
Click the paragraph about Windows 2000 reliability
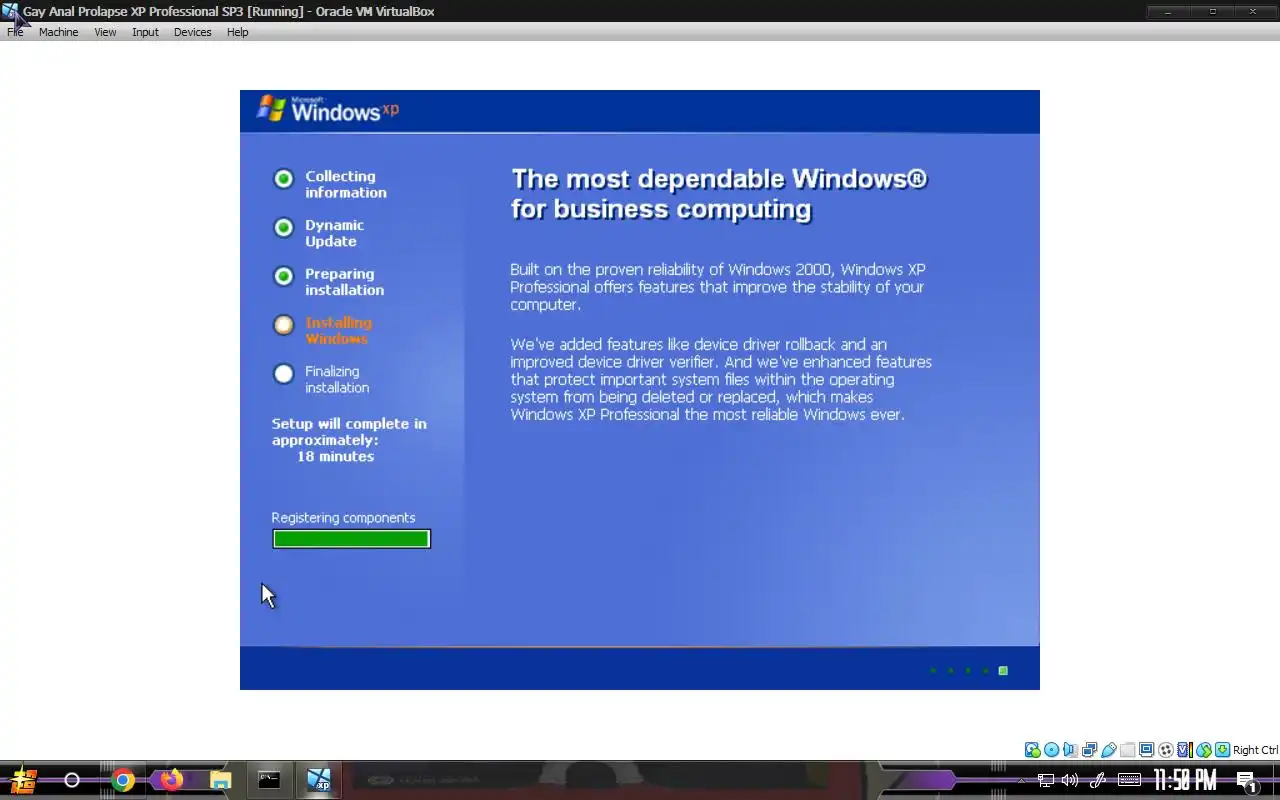point(717,287)
